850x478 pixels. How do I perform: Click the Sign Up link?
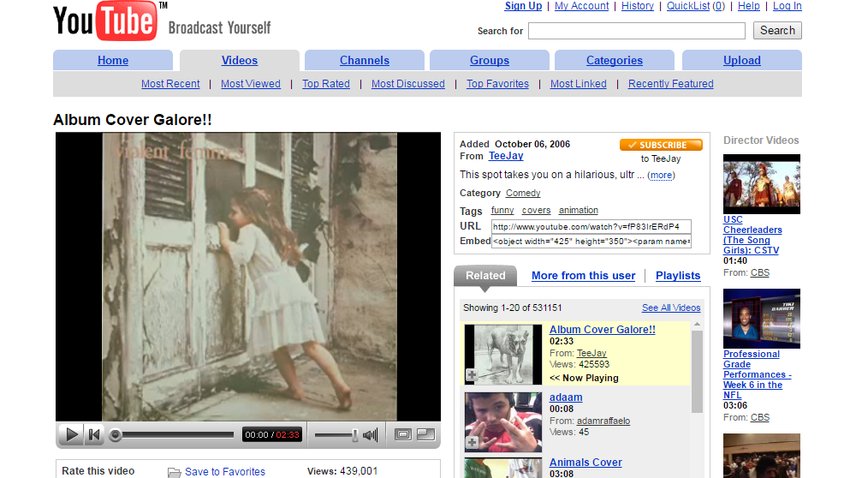click(x=523, y=6)
